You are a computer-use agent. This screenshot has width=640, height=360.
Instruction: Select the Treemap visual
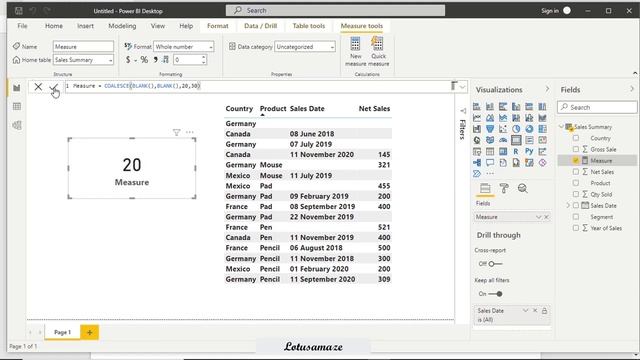tap(542, 129)
